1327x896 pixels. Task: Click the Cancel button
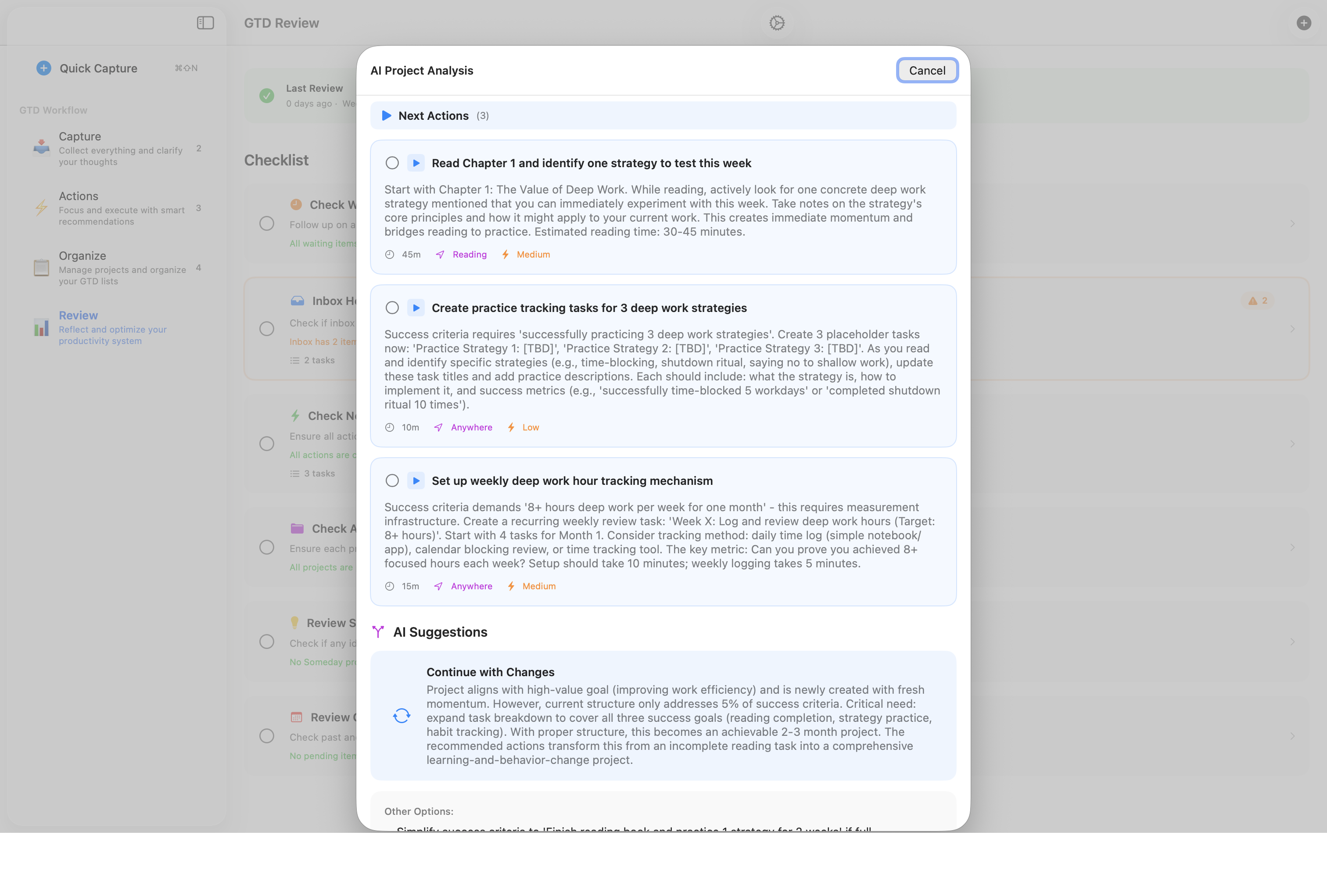tap(927, 70)
